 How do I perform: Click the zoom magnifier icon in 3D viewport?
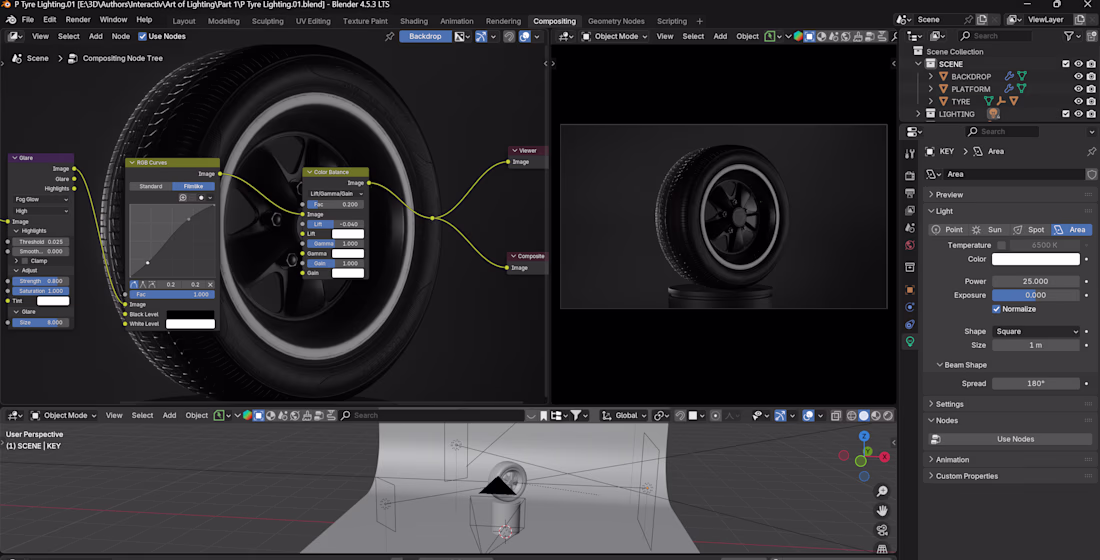882,491
